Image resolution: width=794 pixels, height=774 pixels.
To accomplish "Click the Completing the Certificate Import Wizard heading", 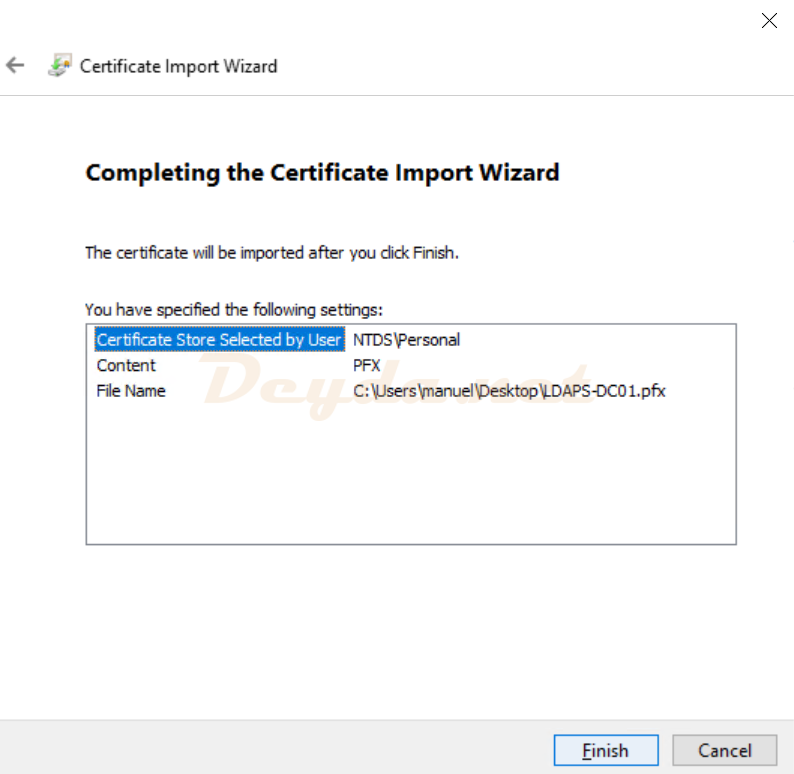I will pos(322,173).
